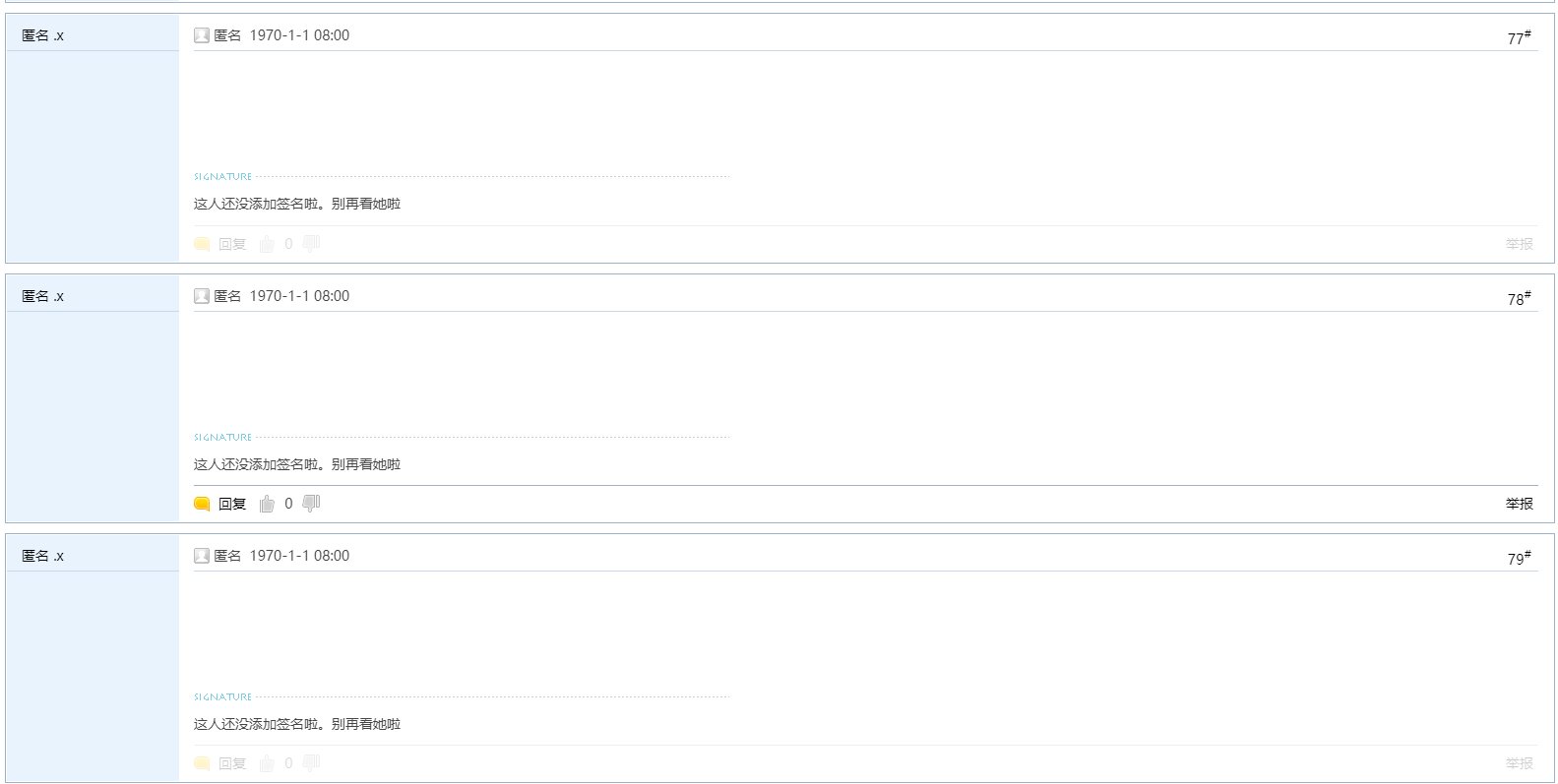Click the thumbs-down icon on post 78
Image resolution: width=1558 pixels, height=784 pixels.
click(x=311, y=504)
